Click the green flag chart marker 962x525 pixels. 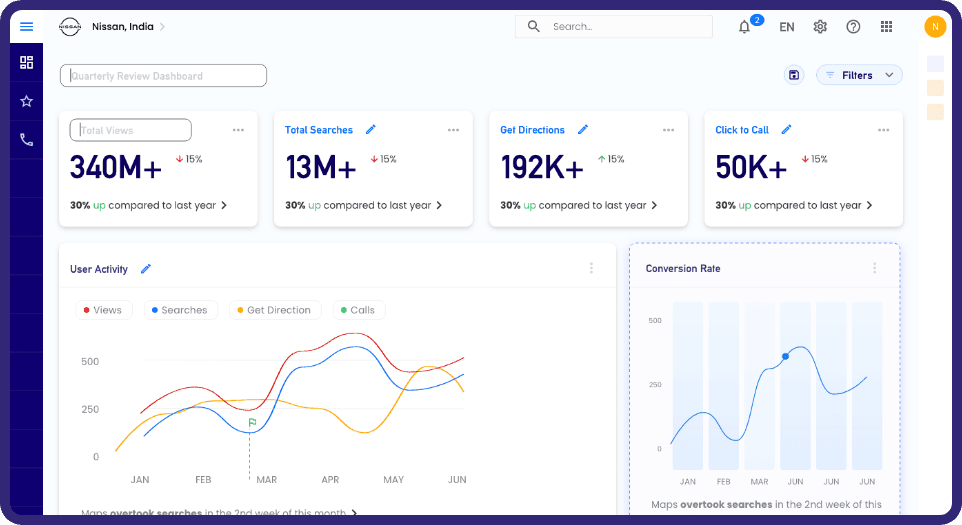[x=252, y=422]
